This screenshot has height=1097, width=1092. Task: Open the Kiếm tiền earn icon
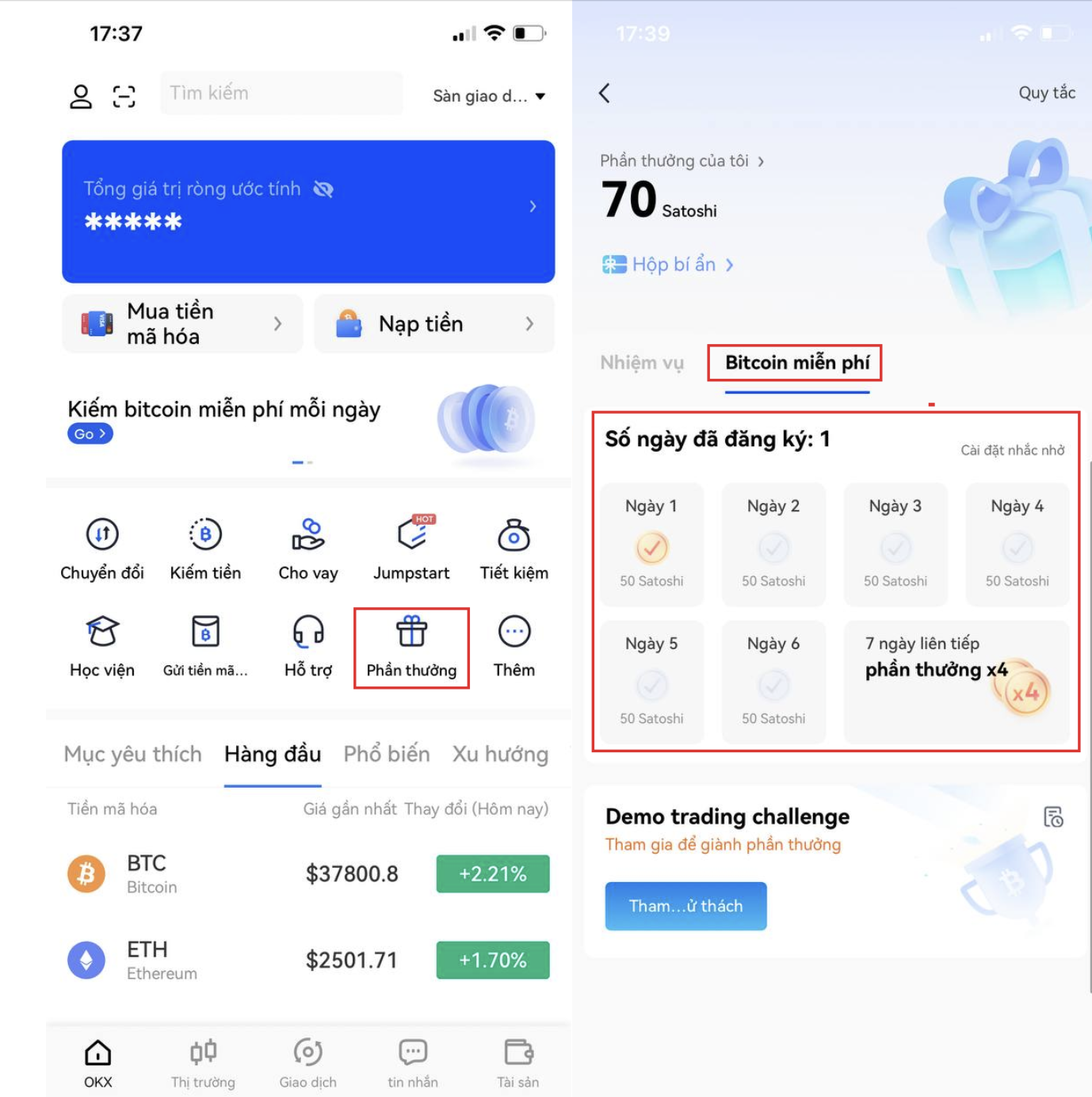point(205,534)
